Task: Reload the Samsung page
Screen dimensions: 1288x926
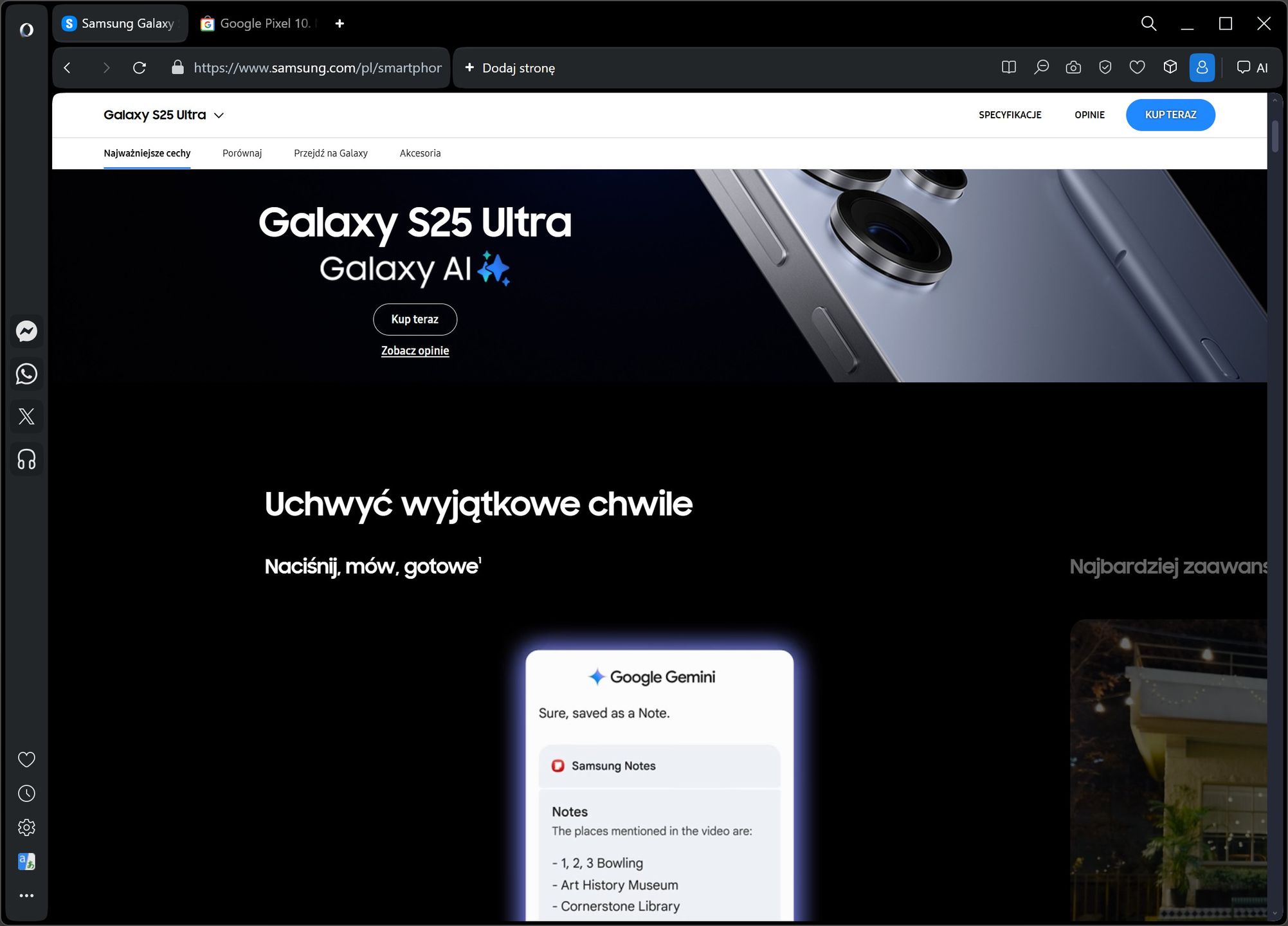Action: pyautogui.click(x=140, y=68)
